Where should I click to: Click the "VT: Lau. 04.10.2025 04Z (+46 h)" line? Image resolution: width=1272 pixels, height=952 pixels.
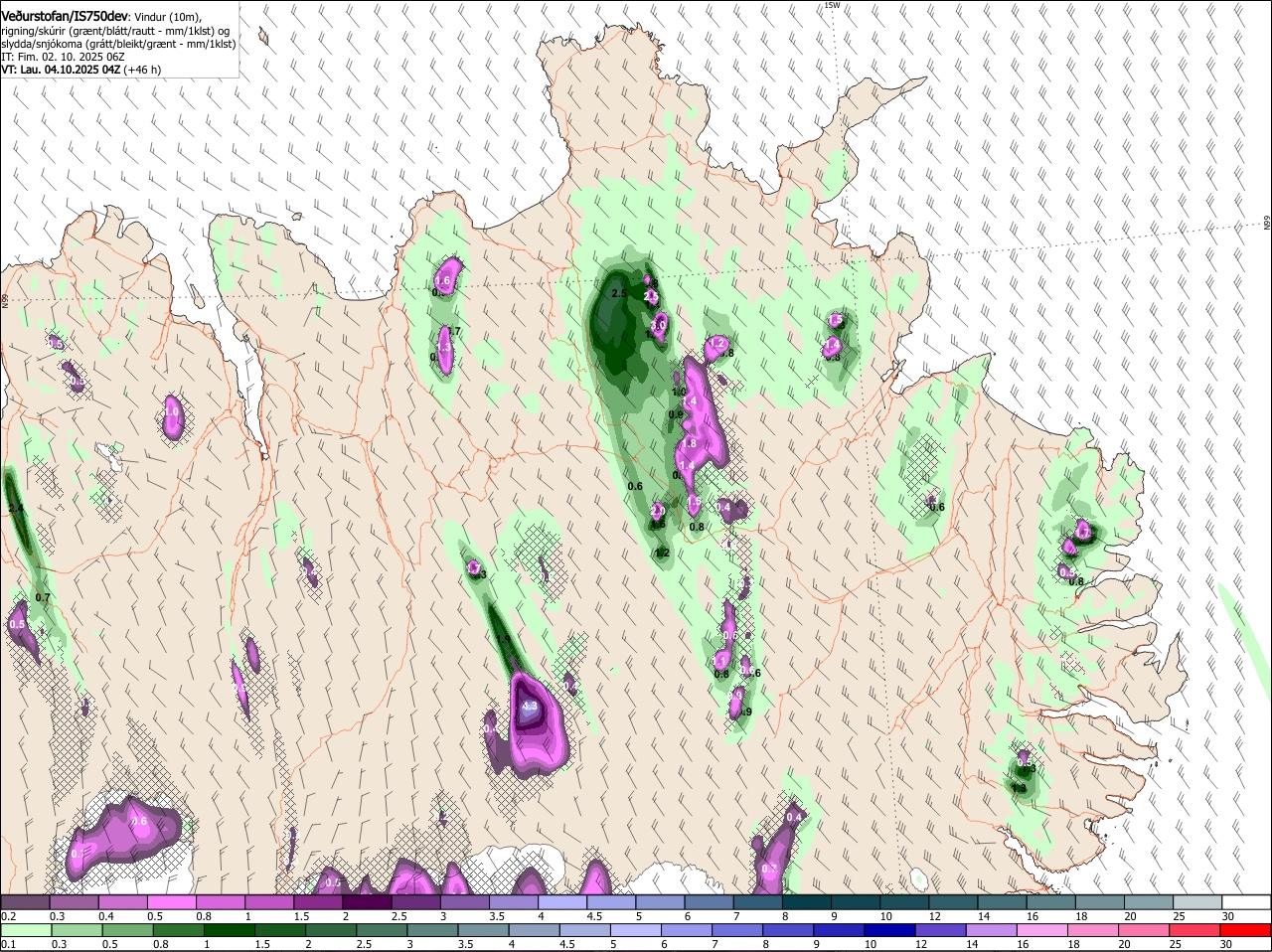coord(80,70)
